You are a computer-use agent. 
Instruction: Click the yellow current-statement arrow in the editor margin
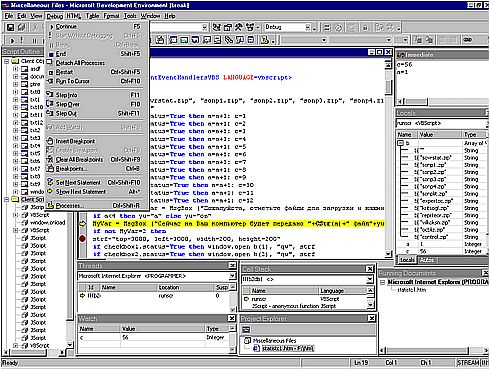(x=82, y=224)
